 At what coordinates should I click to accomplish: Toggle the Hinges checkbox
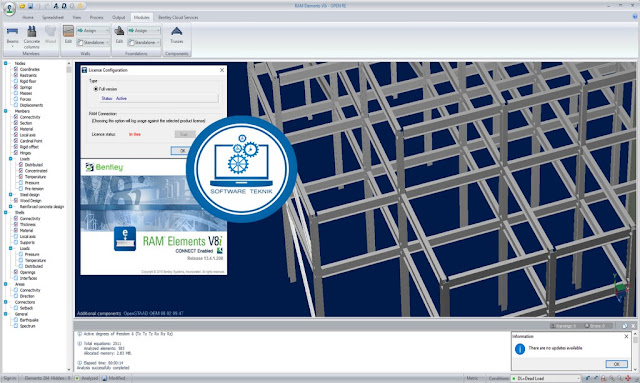click(16, 153)
